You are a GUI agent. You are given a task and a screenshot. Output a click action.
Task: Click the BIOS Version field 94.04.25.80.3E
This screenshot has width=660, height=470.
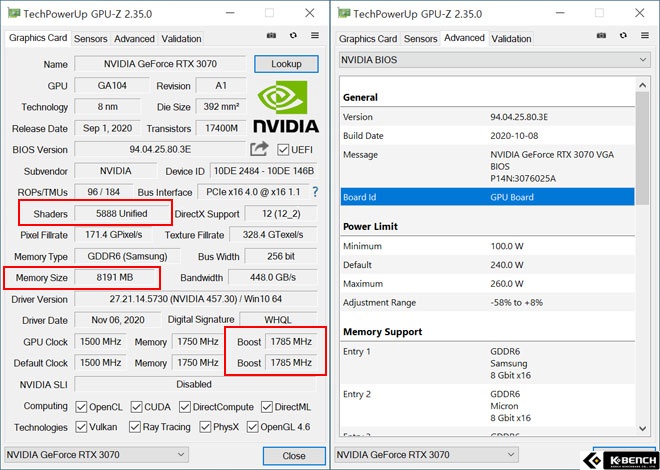coord(160,149)
